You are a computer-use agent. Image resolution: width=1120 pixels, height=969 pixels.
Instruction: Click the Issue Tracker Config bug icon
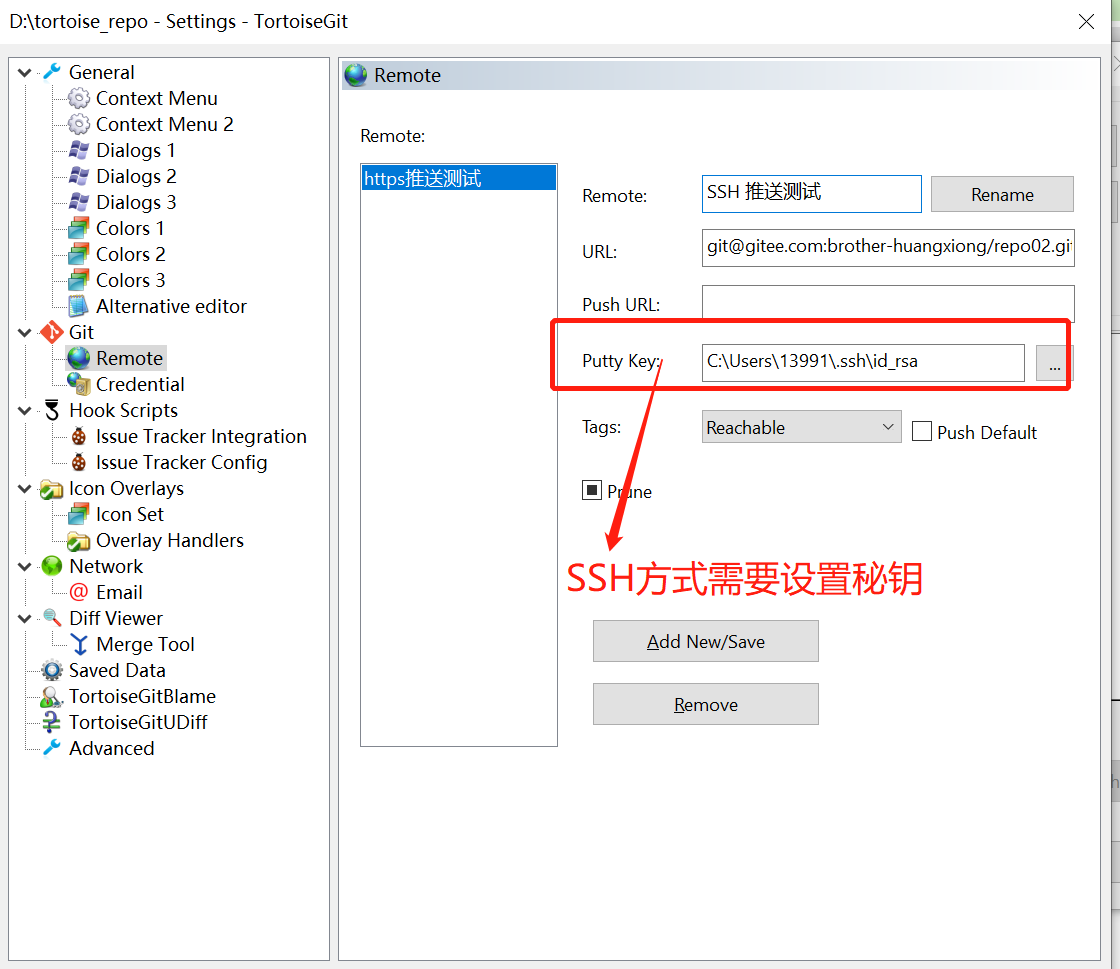point(79,463)
